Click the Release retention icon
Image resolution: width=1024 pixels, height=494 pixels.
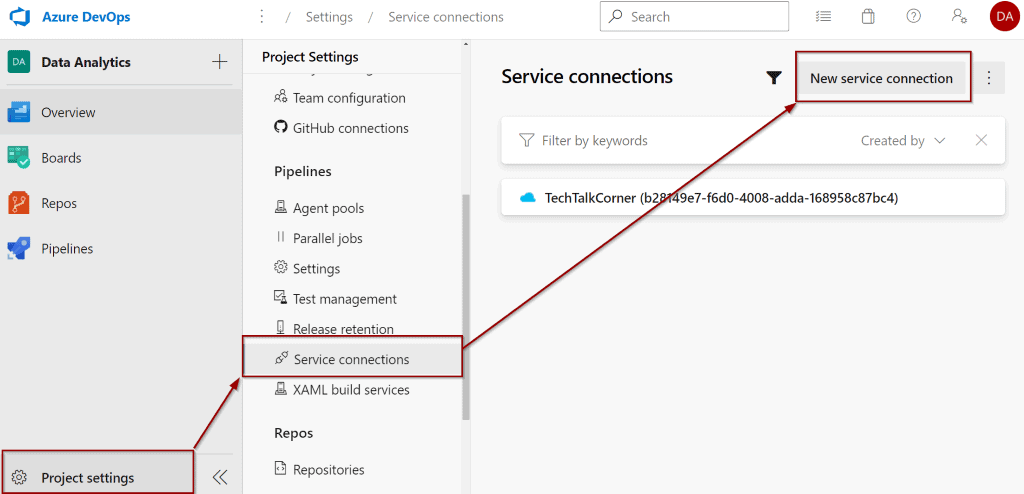click(281, 328)
